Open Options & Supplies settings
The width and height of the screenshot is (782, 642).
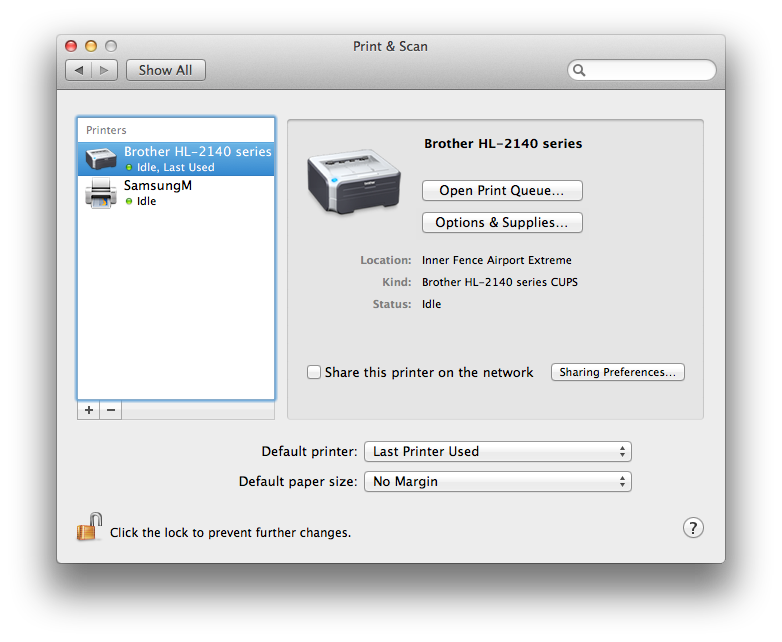click(502, 222)
